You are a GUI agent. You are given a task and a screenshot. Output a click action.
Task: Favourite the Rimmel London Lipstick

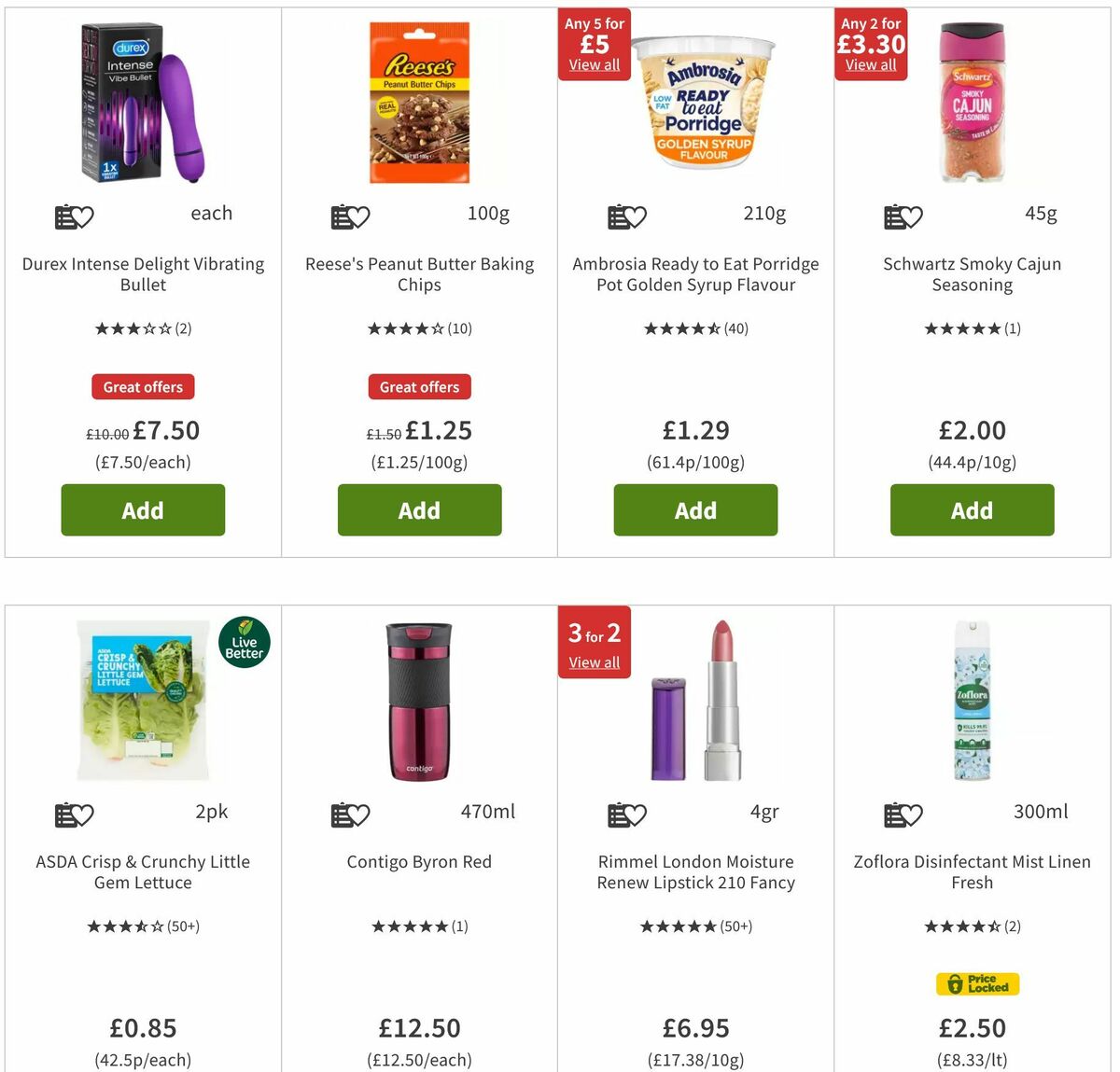click(626, 814)
